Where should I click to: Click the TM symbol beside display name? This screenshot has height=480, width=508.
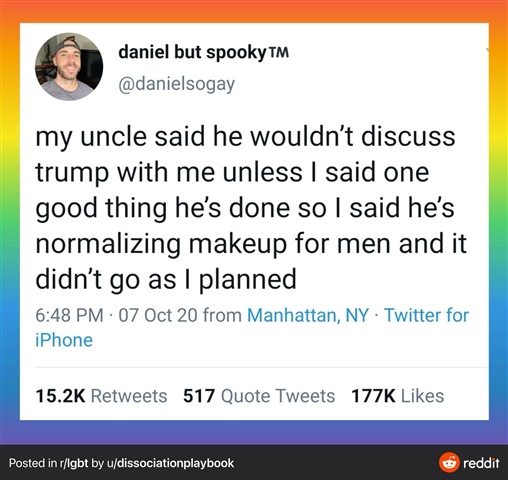[278, 52]
